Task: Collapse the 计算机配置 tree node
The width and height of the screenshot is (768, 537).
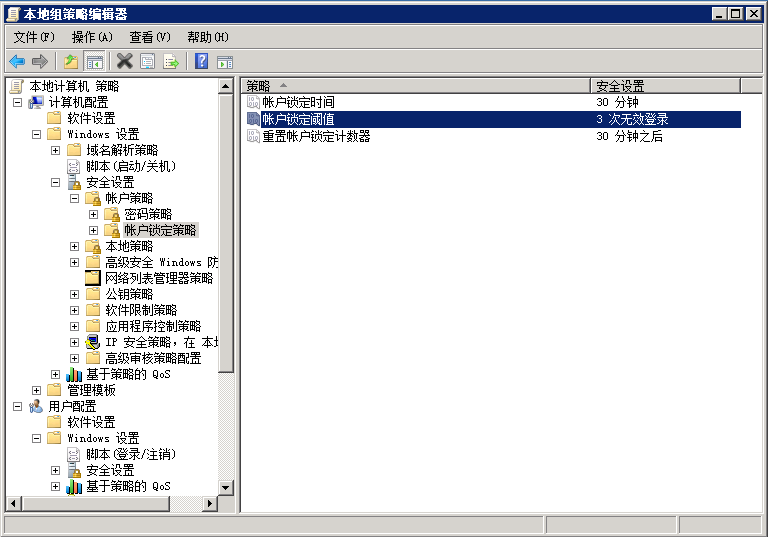Action: pyautogui.click(x=18, y=102)
